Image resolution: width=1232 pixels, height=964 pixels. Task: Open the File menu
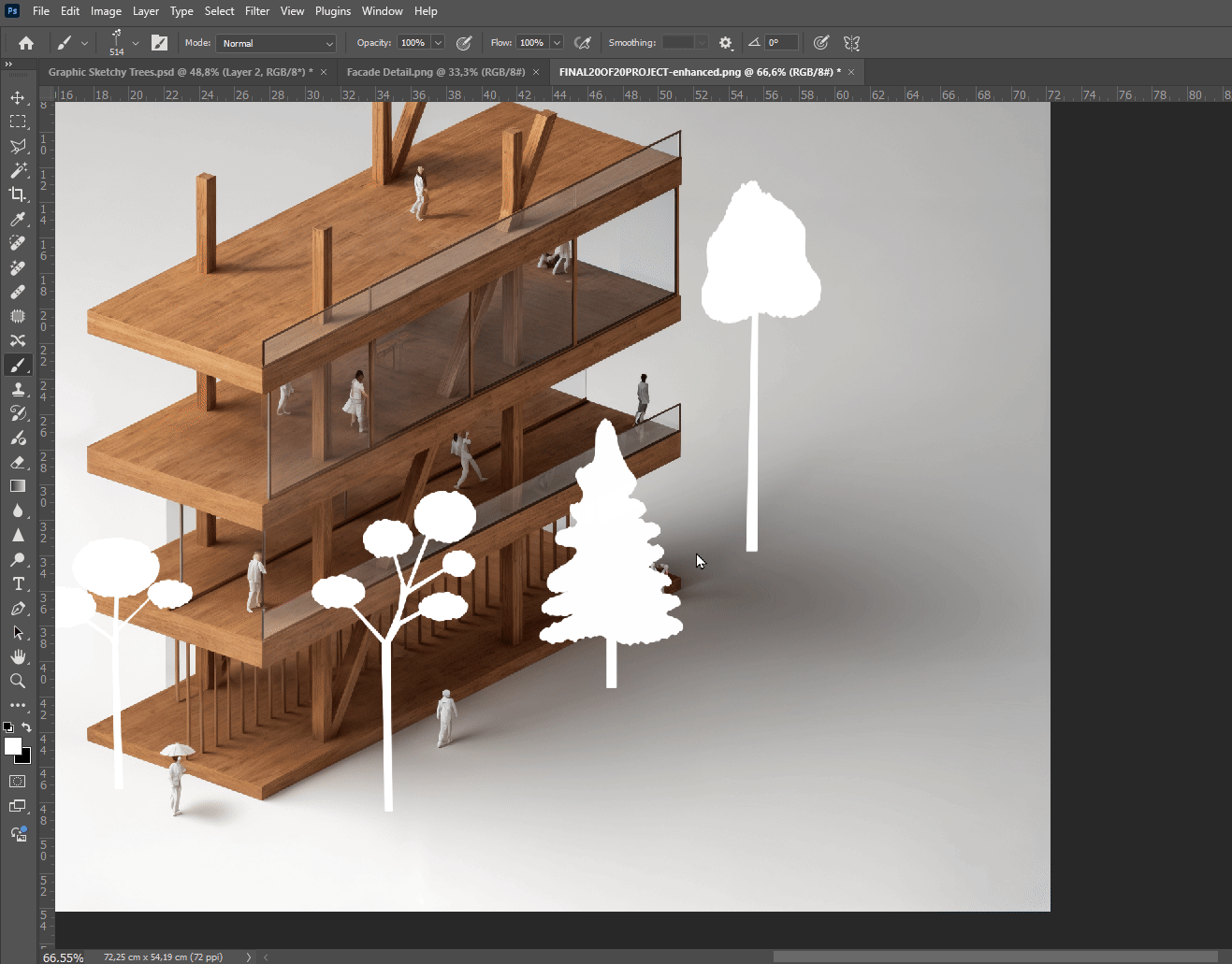tap(41, 11)
